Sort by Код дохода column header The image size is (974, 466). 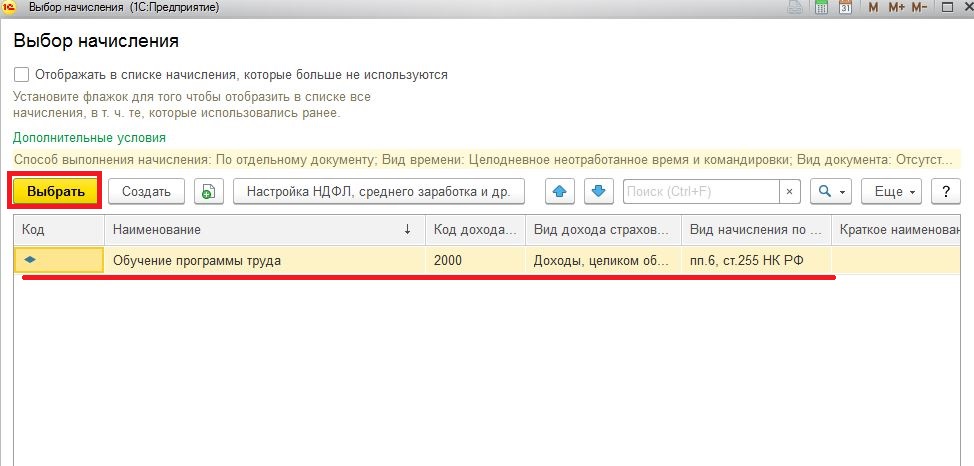(x=476, y=229)
